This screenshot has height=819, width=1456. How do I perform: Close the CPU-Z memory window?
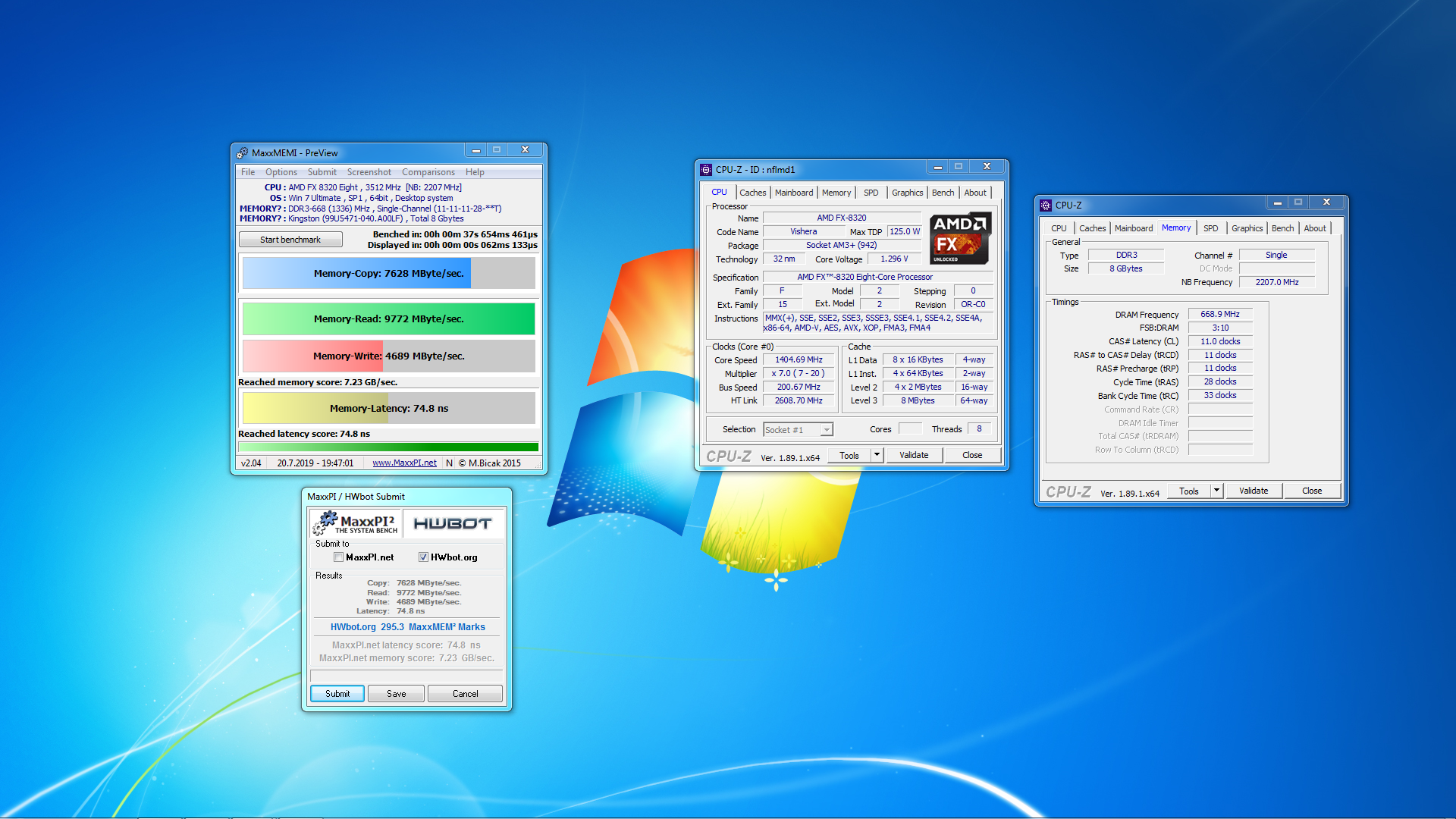point(1326,202)
